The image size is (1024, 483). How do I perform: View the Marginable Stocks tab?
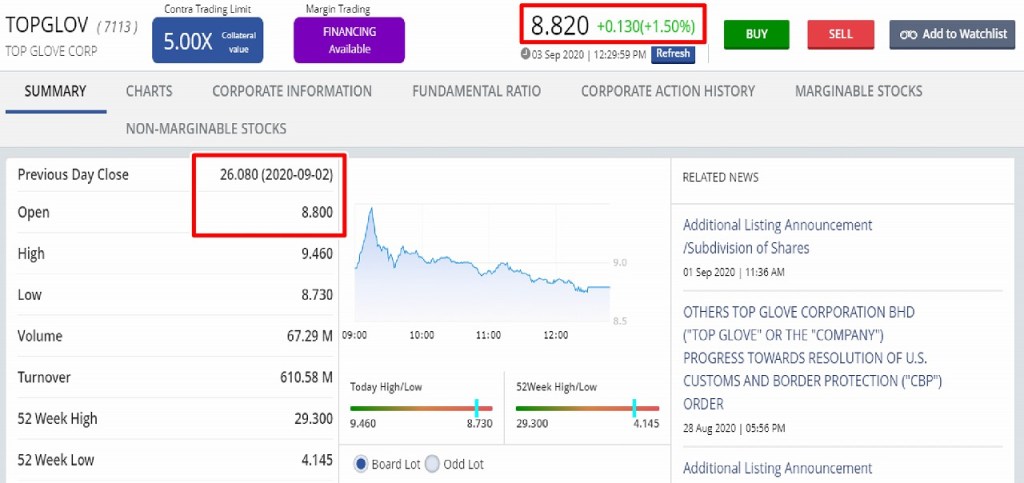[x=858, y=91]
